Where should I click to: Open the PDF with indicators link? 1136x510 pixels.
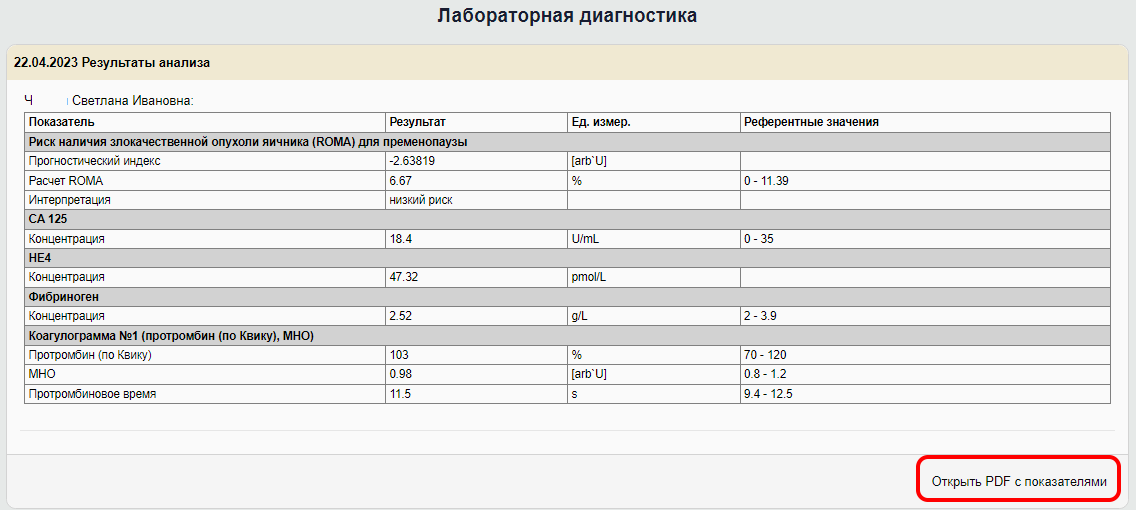tap(1019, 481)
